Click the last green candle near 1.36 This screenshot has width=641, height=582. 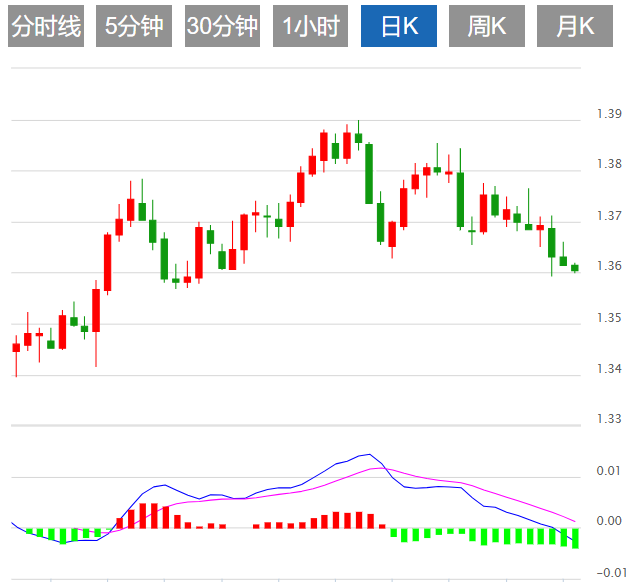[x=575, y=268]
